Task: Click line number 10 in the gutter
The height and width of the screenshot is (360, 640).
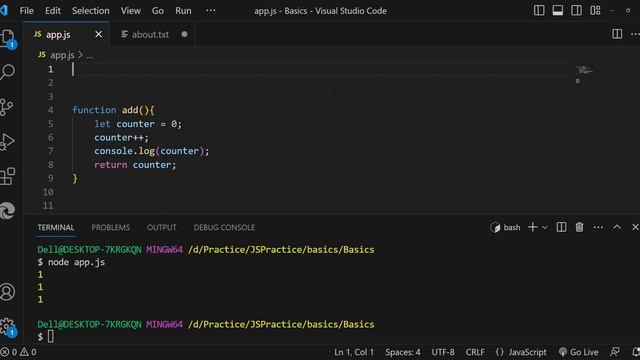Action: point(48,192)
